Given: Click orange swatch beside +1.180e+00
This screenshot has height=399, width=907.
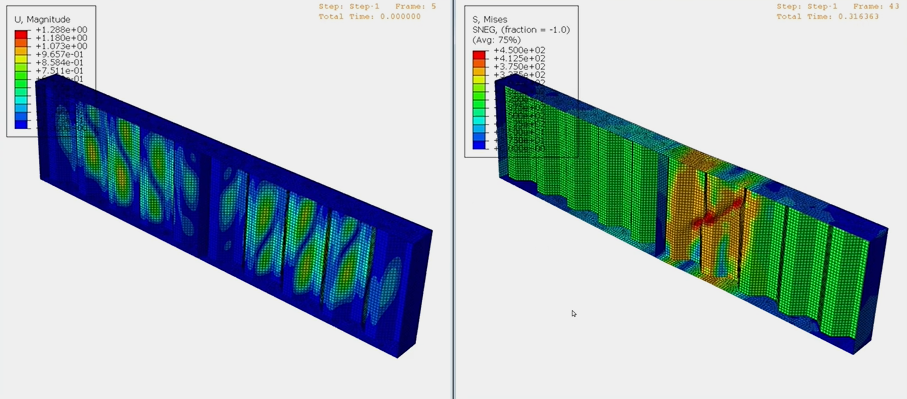Looking at the screenshot, I should 21,42.
